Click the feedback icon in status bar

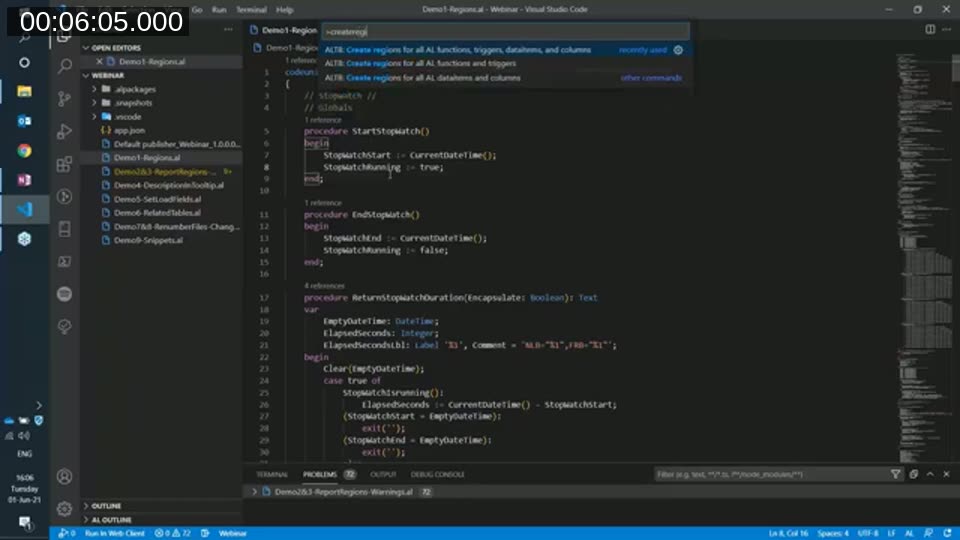929,533
